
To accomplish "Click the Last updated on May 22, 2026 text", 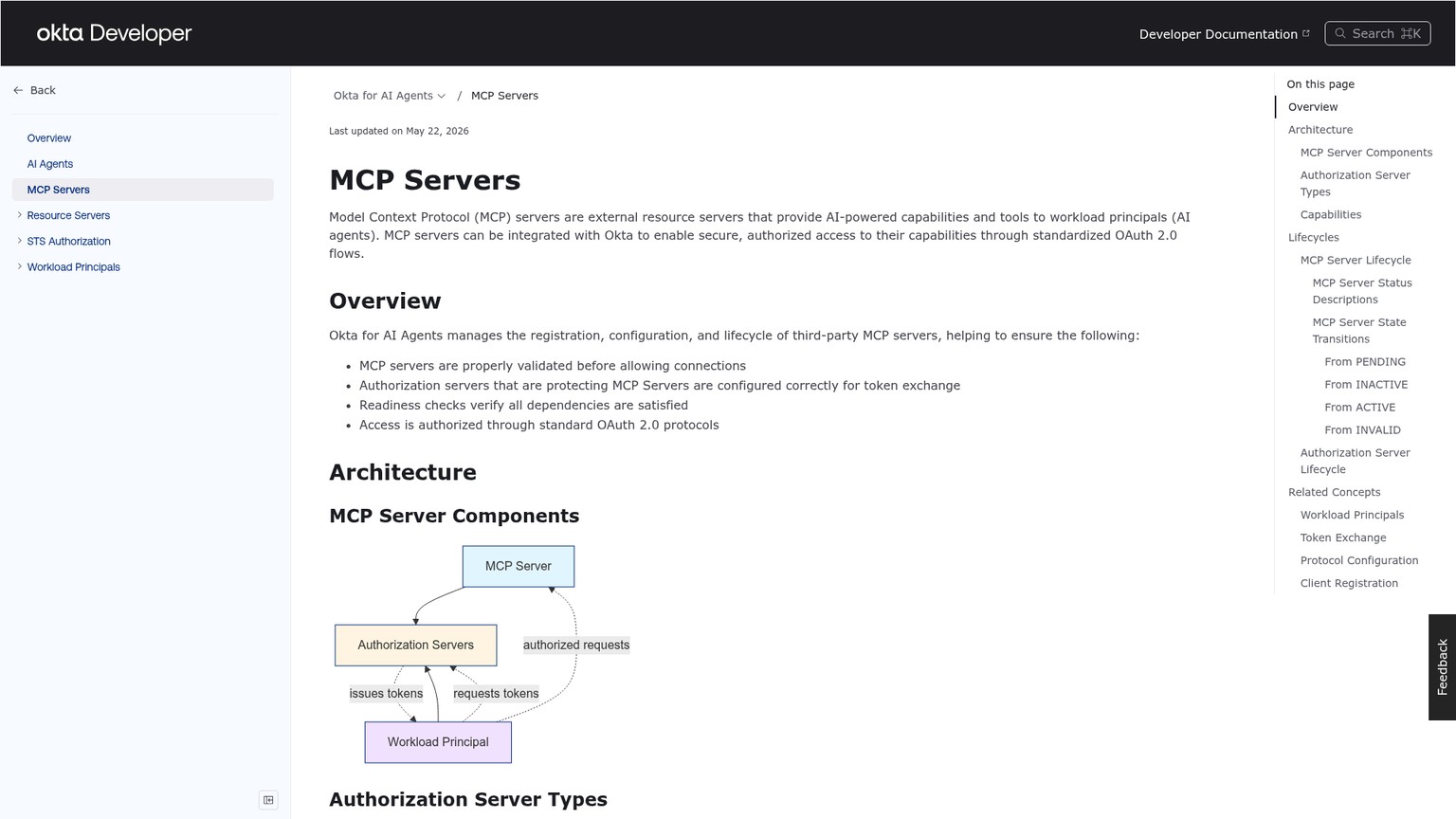I will coord(398,131).
